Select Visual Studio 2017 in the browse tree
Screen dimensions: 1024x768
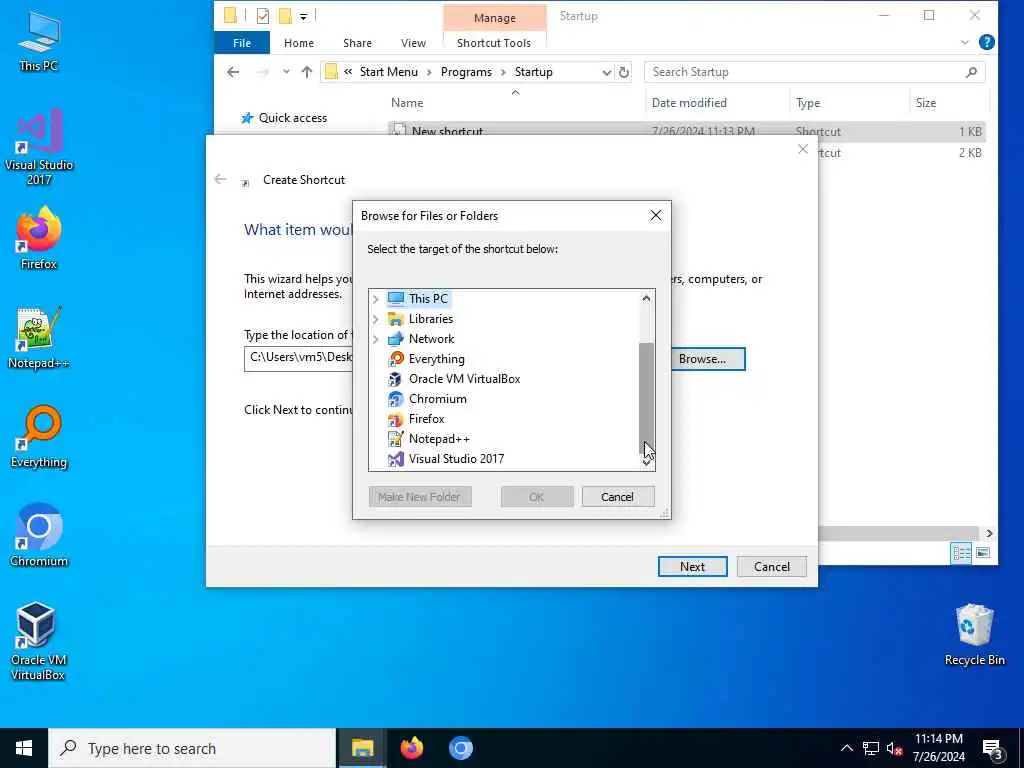pos(446,458)
